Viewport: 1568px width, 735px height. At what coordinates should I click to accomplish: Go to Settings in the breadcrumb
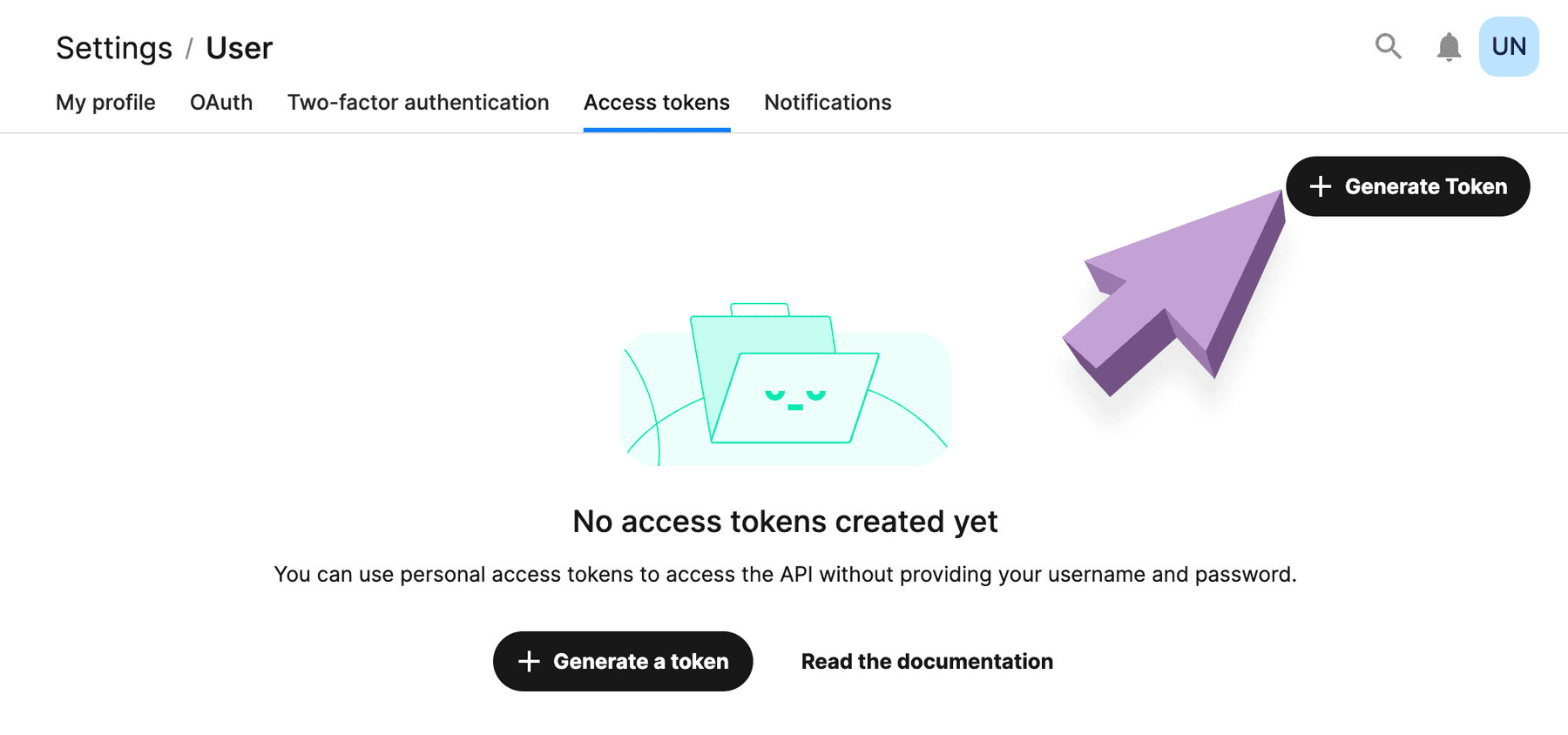[114, 49]
